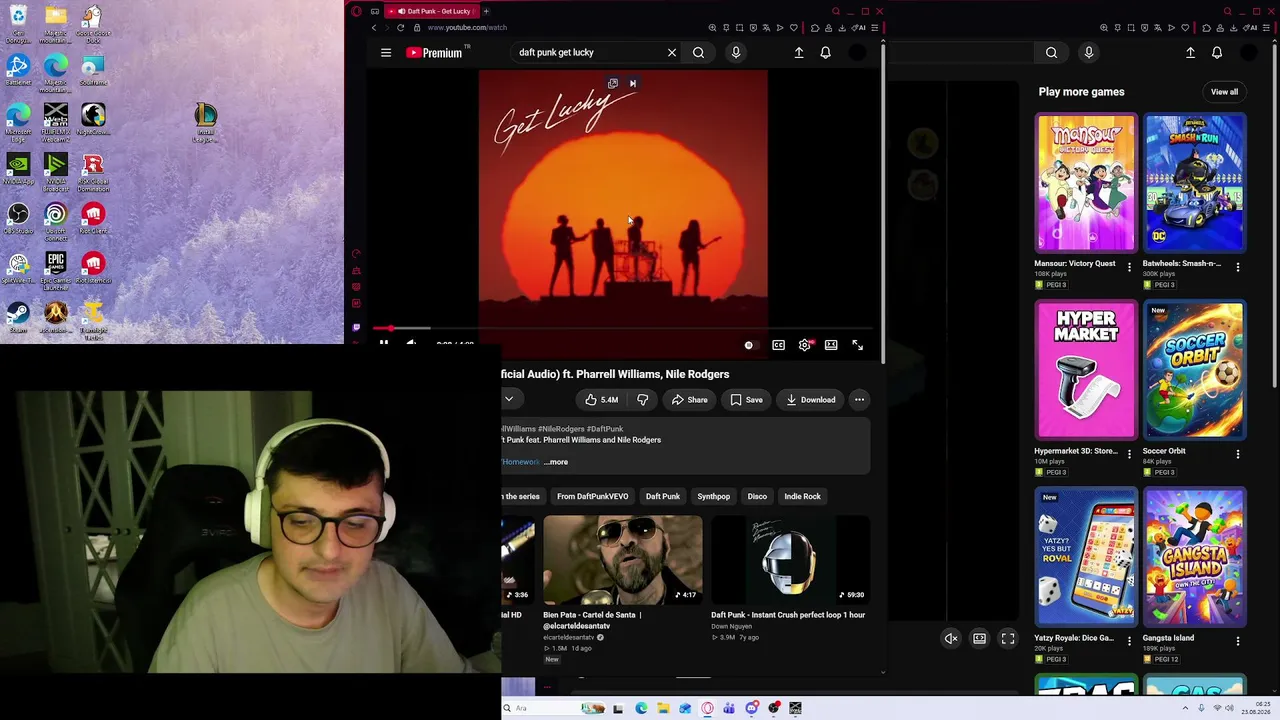Open File Explorer from the taskbar
This screenshot has width=1280, height=720.
coord(663,709)
